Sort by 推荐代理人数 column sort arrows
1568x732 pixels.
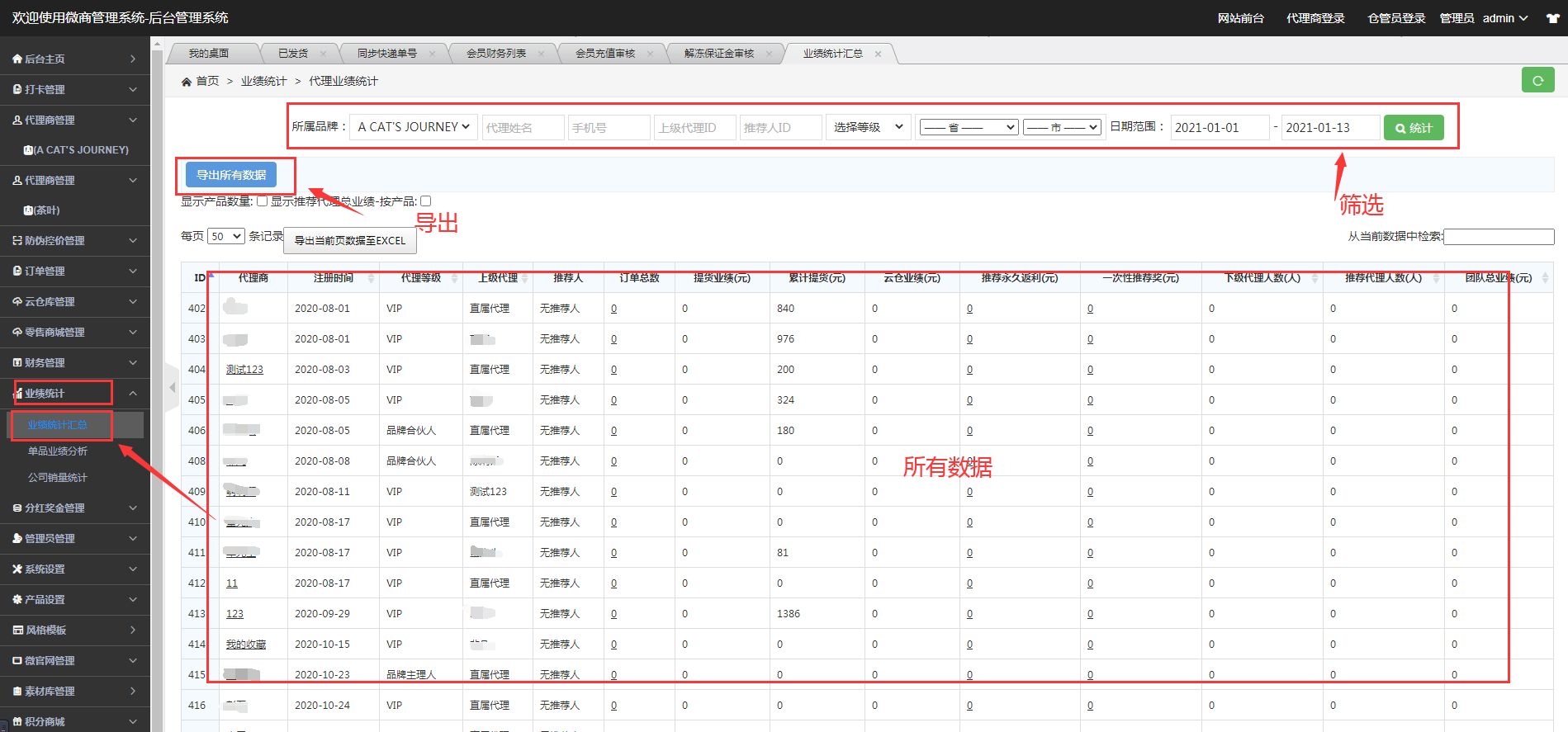[x=1436, y=278]
